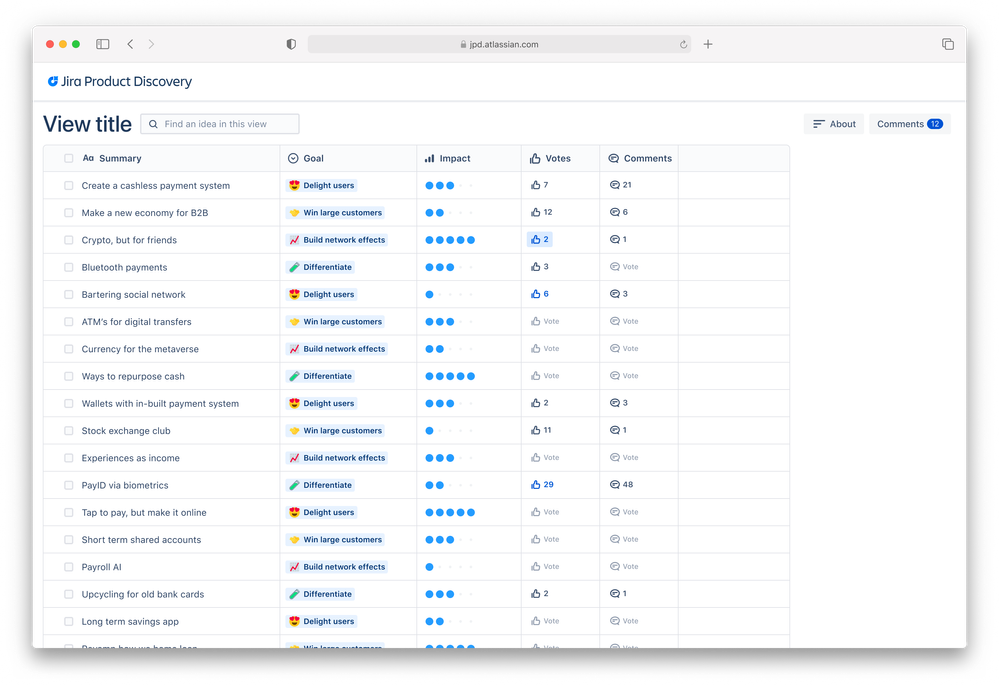Click Differentiate tag on Bluetooth payments
The height and width of the screenshot is (685, 999).
click(320, 268)
